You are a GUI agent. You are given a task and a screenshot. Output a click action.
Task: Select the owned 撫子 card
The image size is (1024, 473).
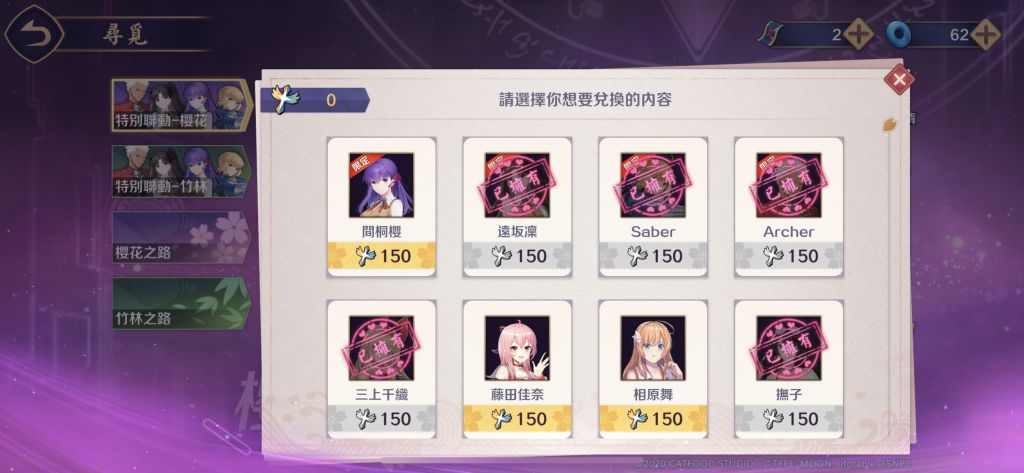click(789, 369)
